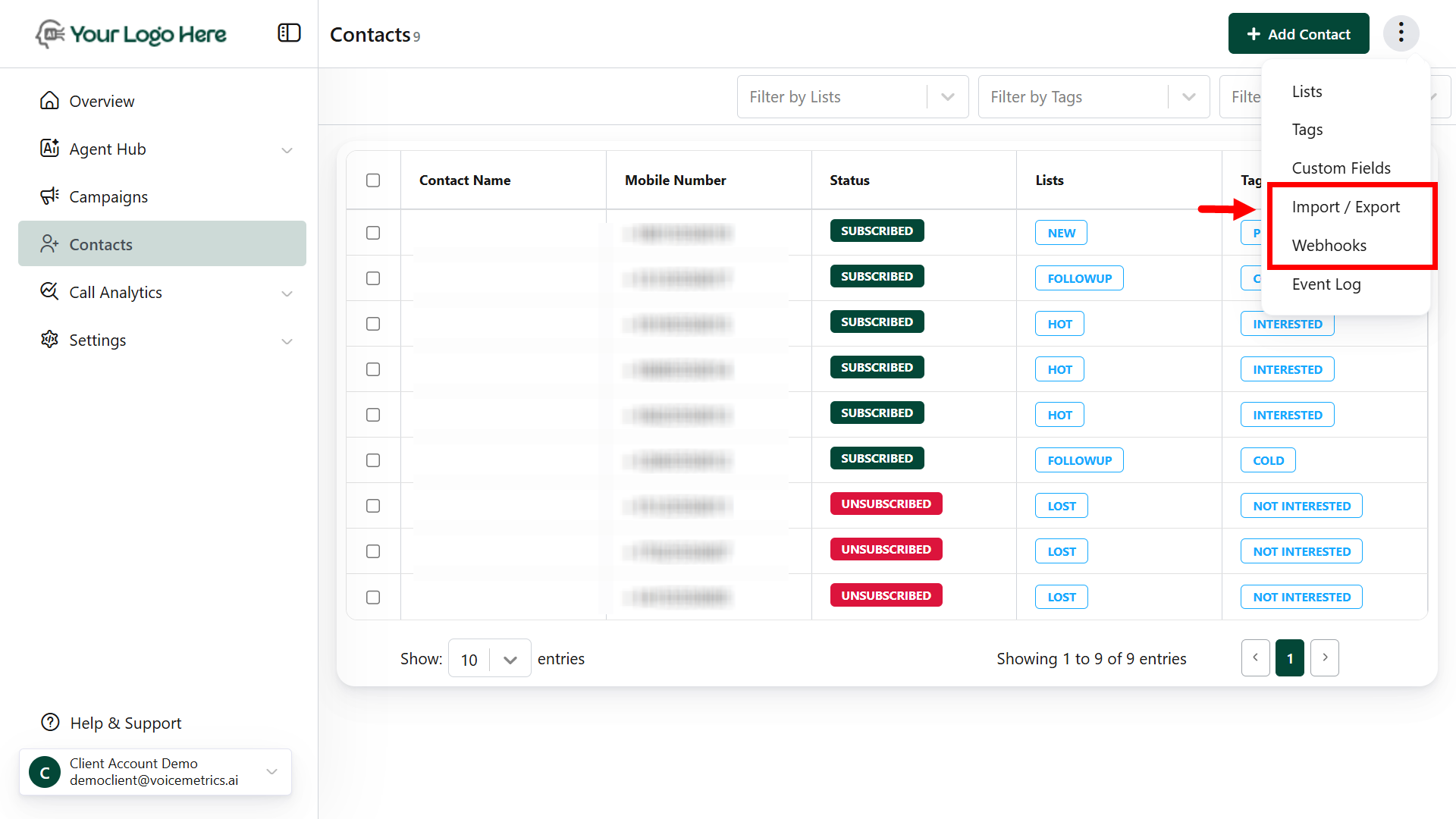Check the last contact row checkbox
The height and width of the screenshot is (819, 1456).
point(373,598)
